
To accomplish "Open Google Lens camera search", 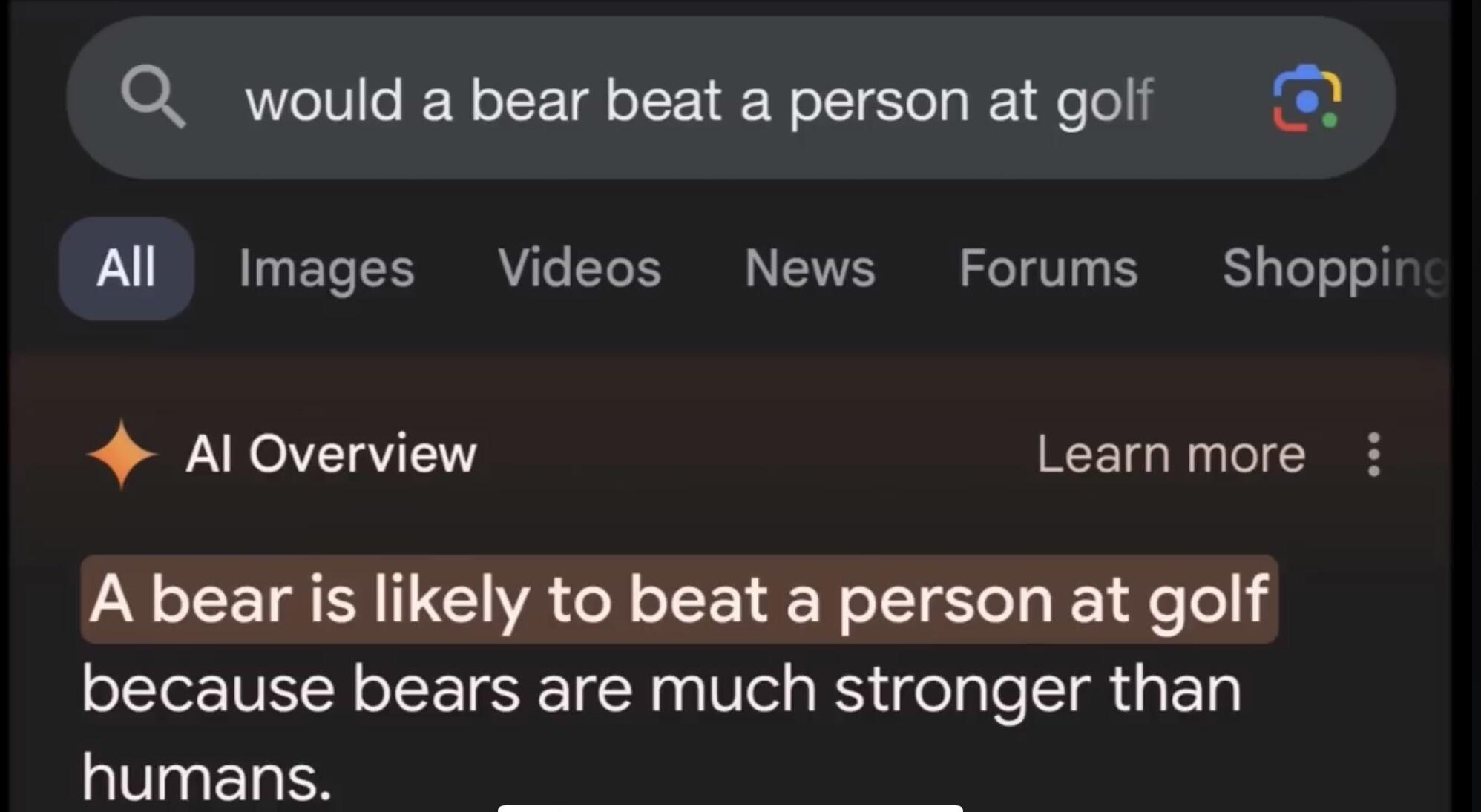I will (1307, 99).
